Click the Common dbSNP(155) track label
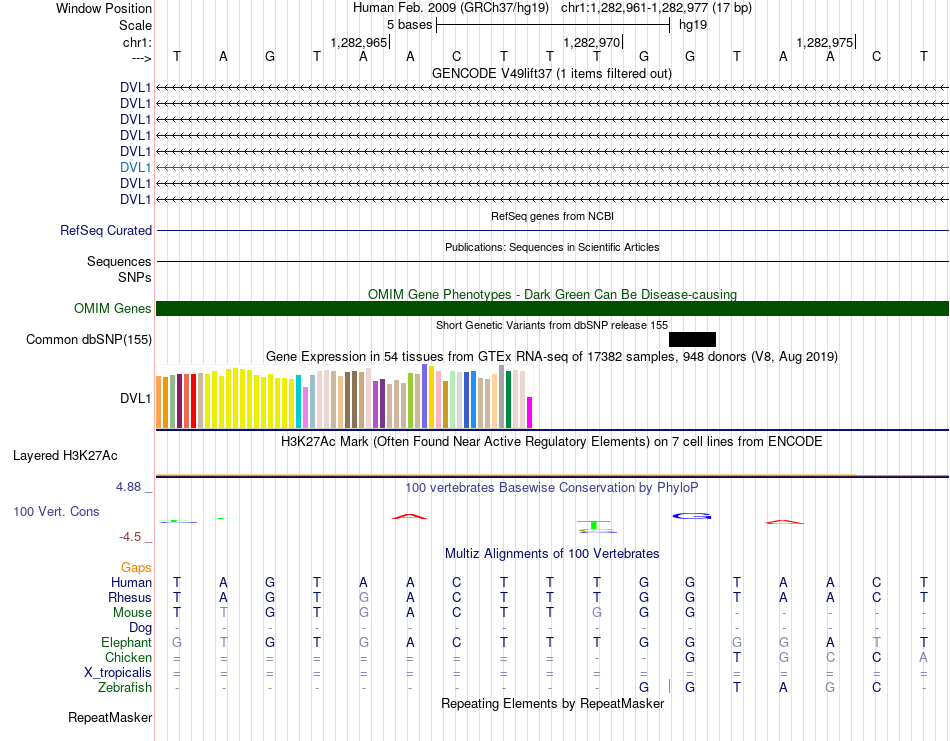Screen dimensions: 950x741 pos(89,340)
